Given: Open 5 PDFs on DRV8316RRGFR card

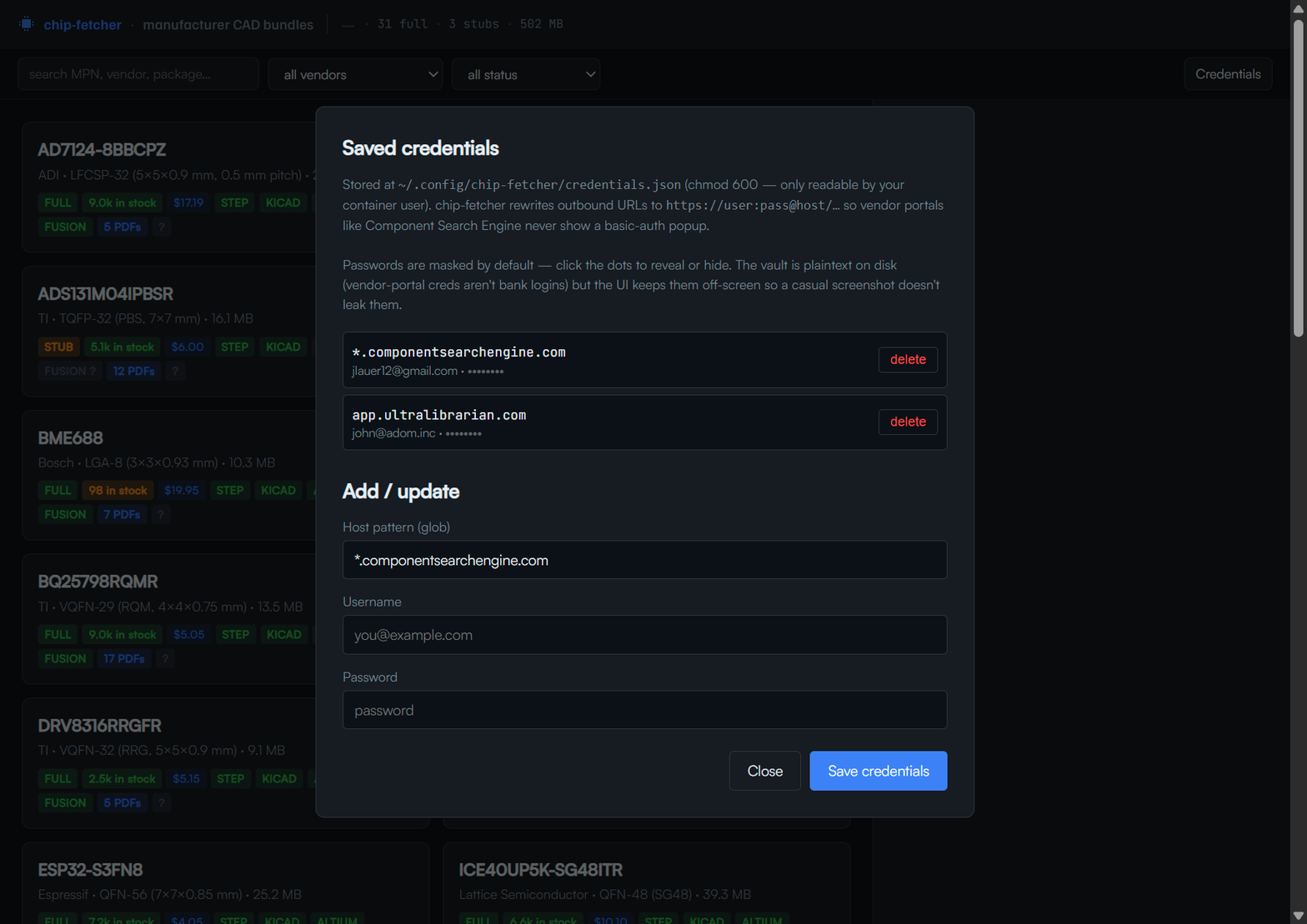Looking at the screenshot, I should pos(123,802).
